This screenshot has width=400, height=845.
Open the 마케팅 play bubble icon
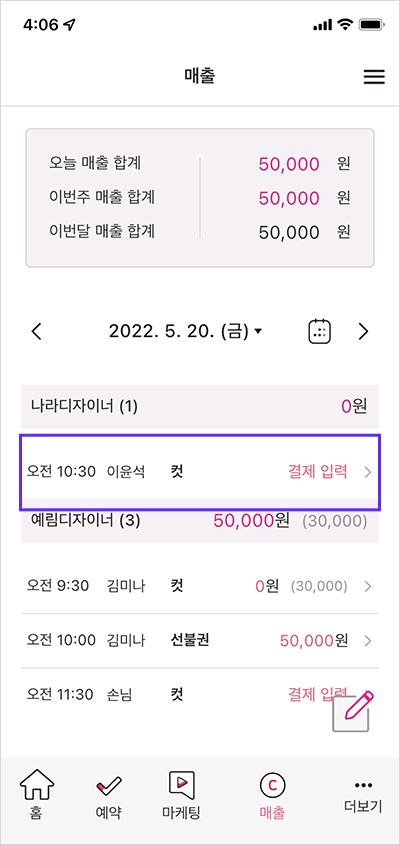[x=181, y=785]
